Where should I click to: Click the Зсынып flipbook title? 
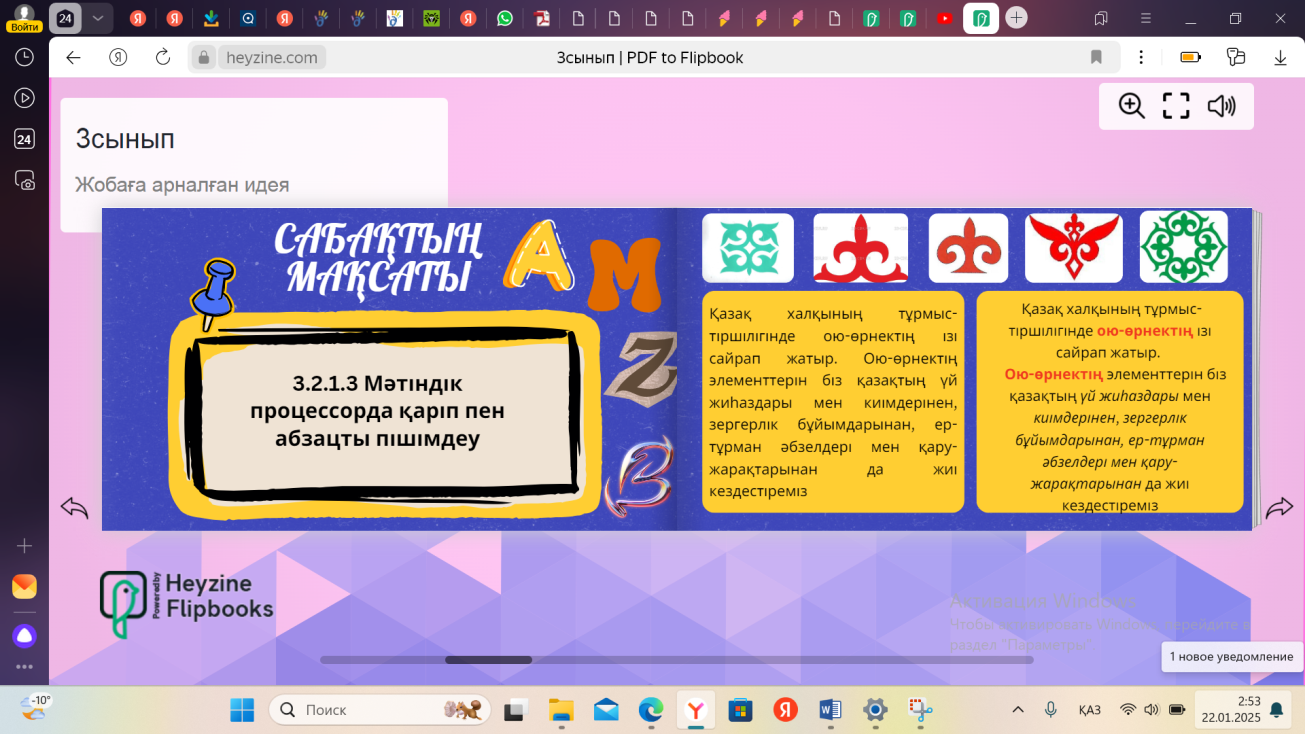(125, 139)
